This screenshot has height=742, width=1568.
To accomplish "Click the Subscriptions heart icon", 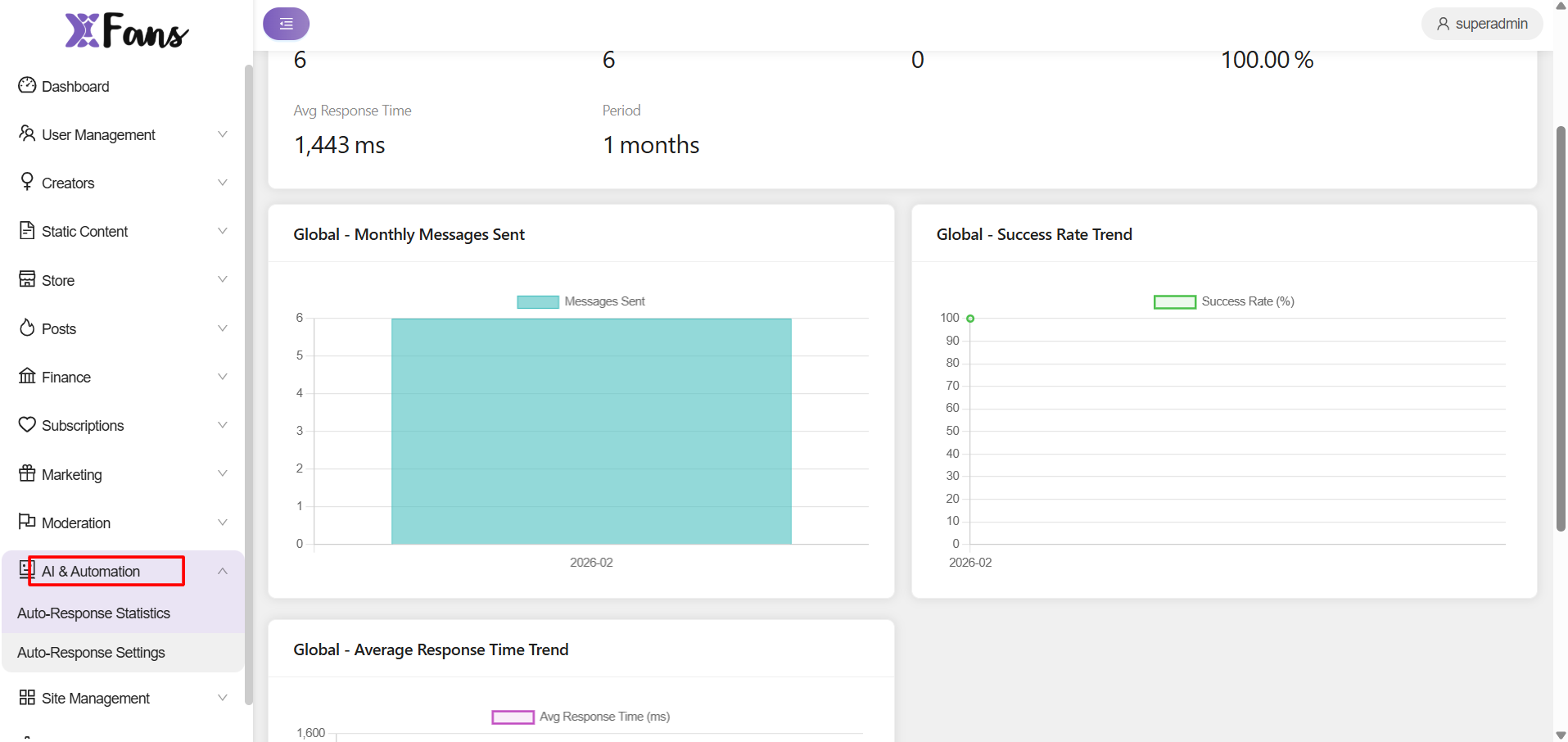I will pyautogui.click(x=27, y=424).
